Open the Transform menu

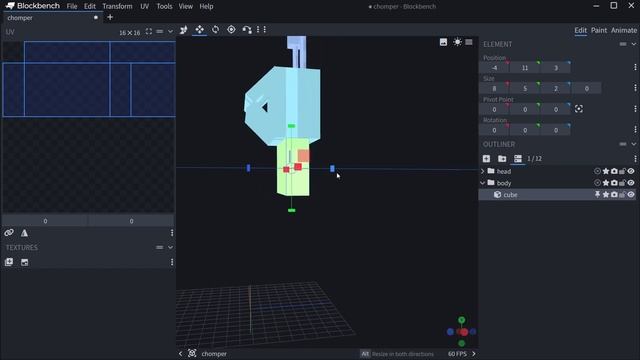(117, 6)
